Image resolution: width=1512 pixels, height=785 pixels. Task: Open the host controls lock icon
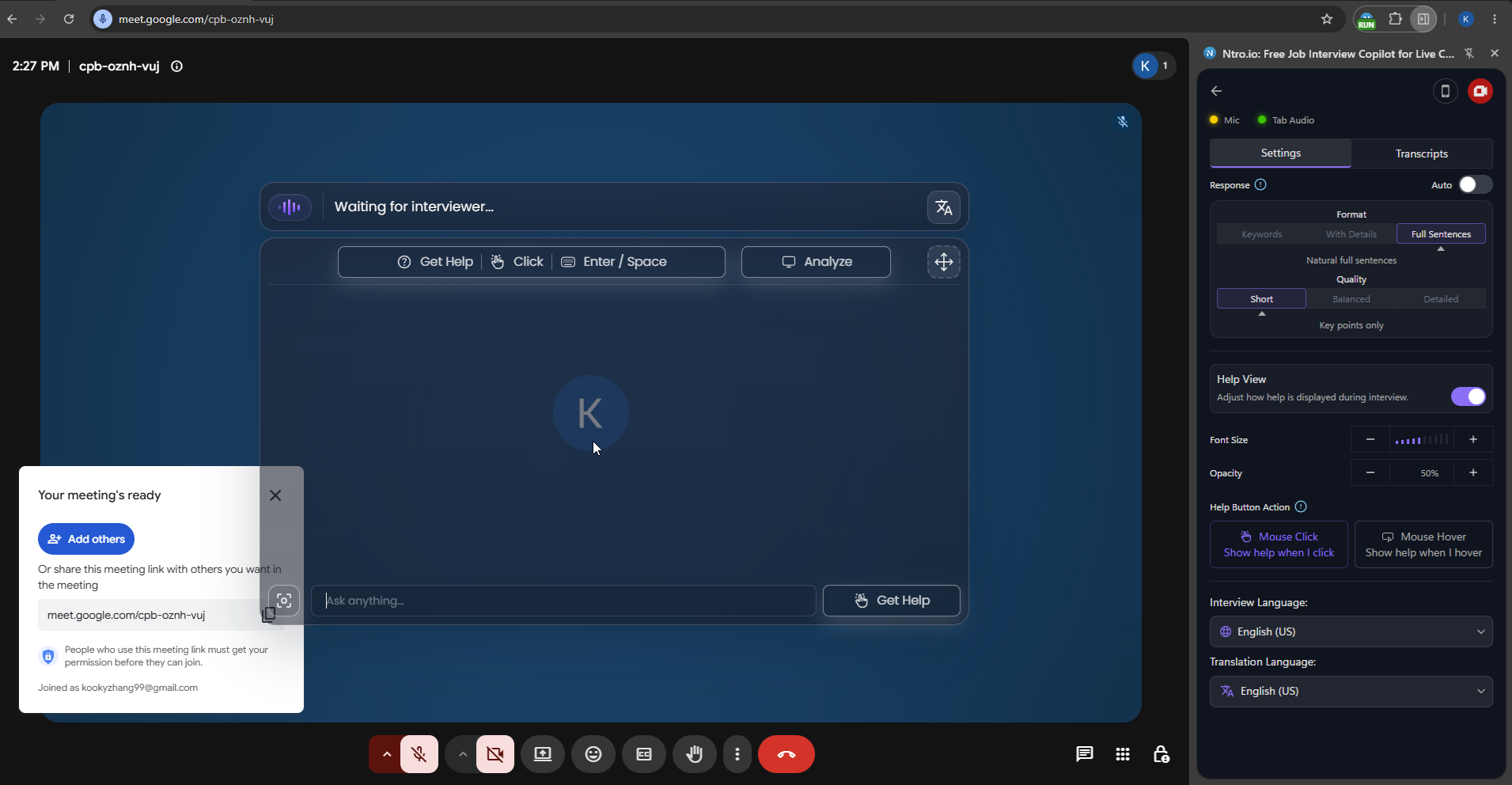[x=1161, y=754]
